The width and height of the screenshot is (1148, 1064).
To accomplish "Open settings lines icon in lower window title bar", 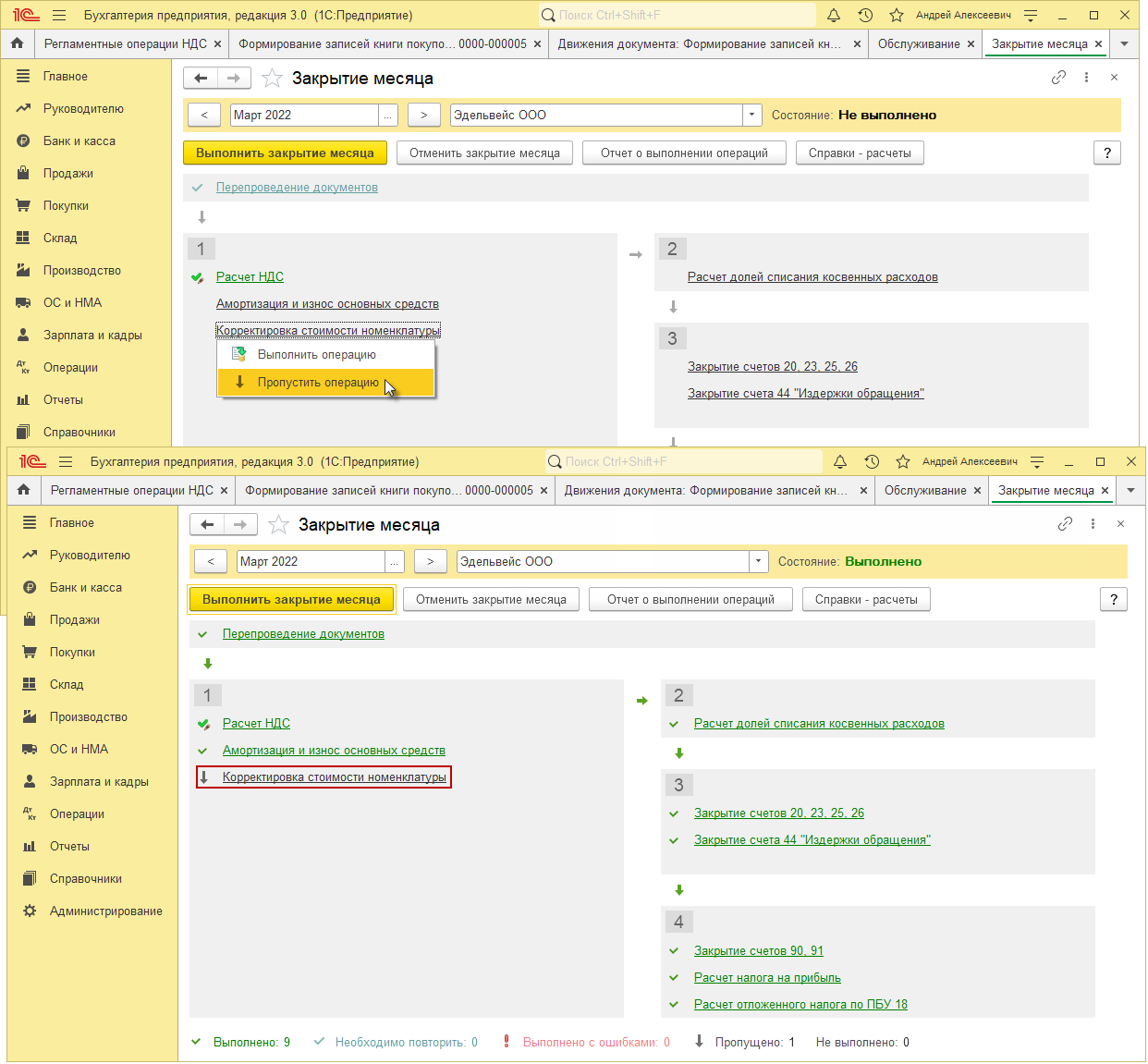I will (x=1037, y=461).
